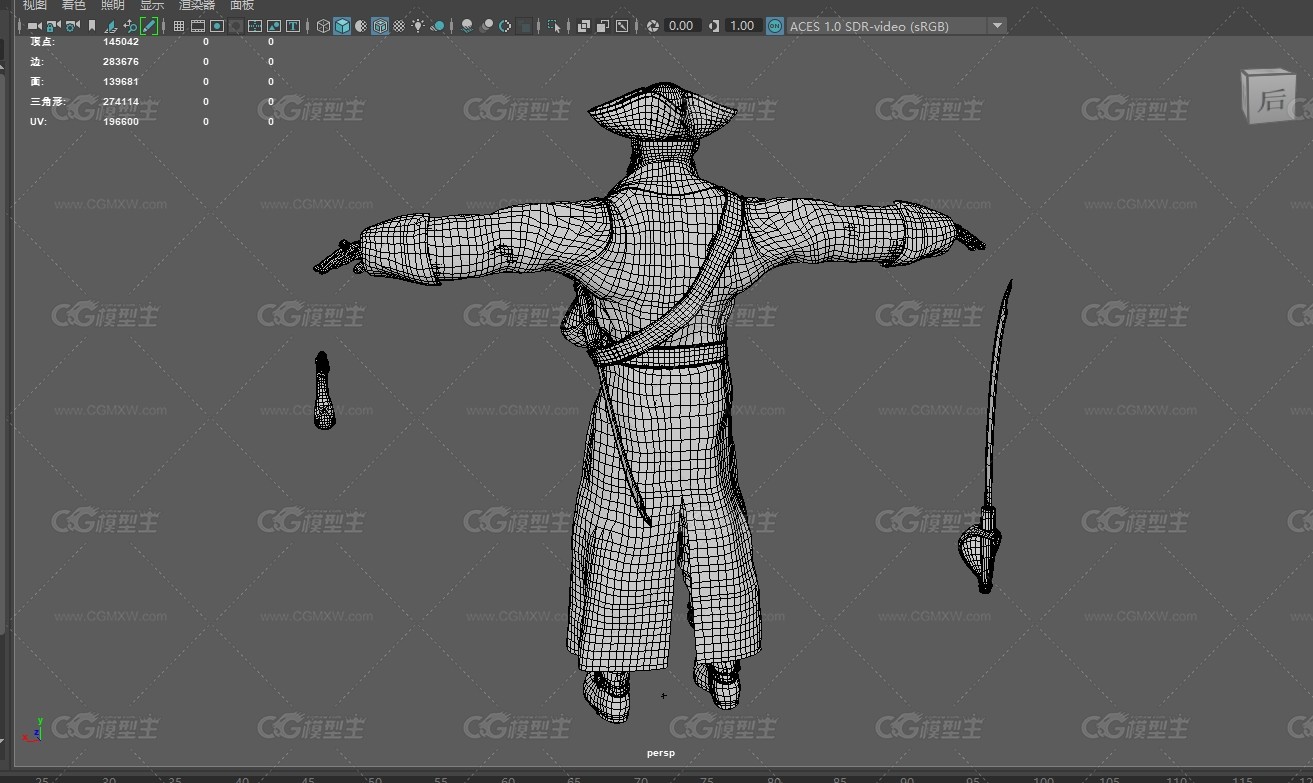The image size is (1313, 783).
Task: Toggle the Depth of Field icon
Action: (523, 26)
